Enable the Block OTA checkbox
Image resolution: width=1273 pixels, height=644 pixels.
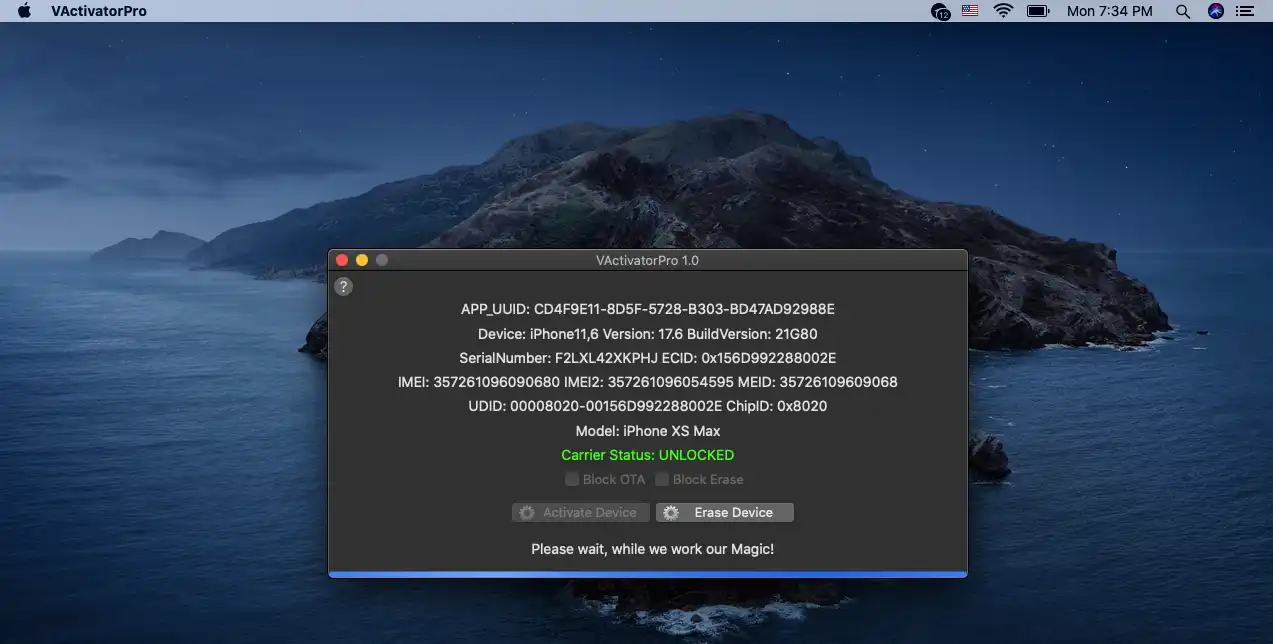[x=572, y=479]
